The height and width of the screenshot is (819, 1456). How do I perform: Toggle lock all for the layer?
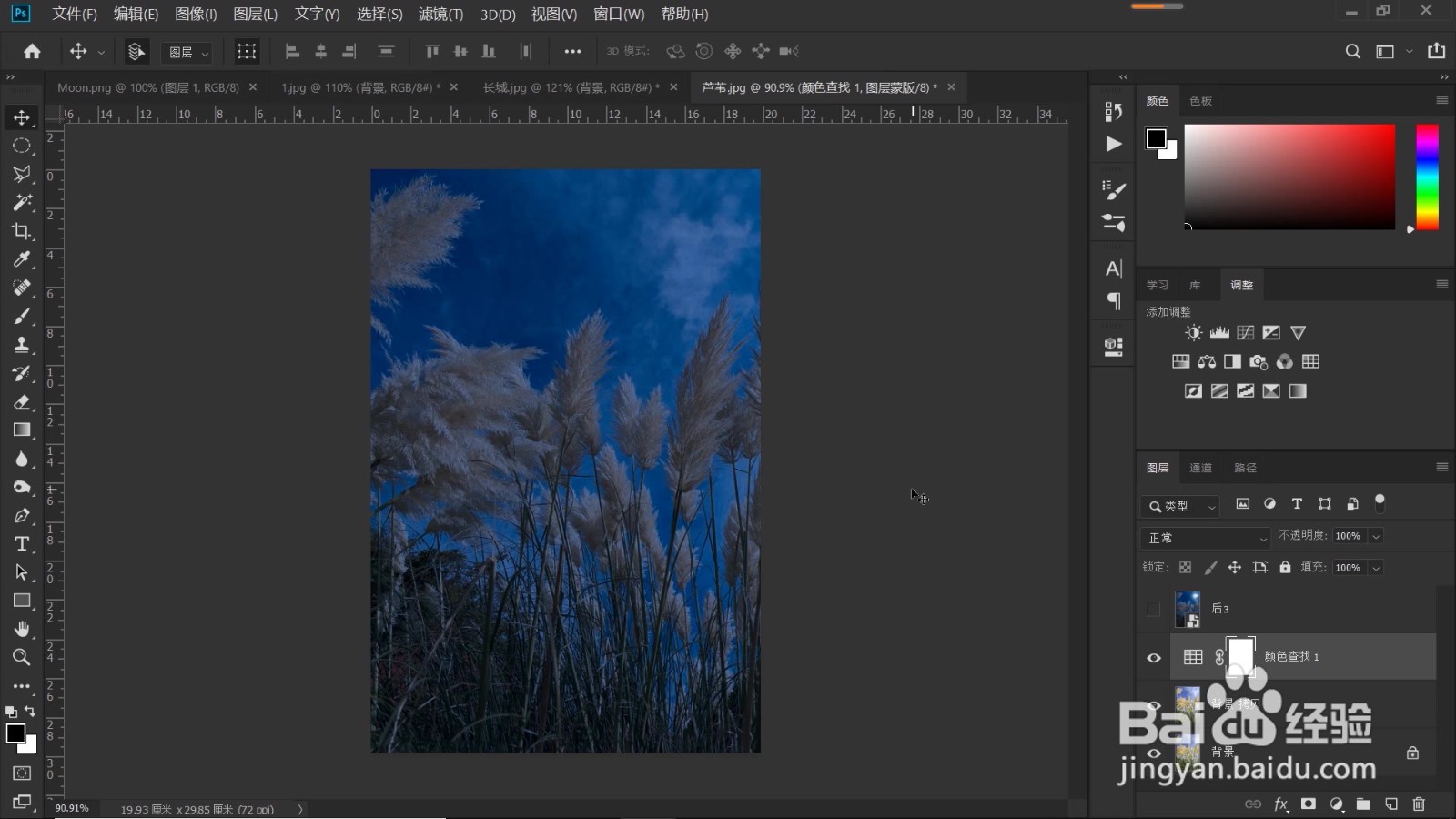1285,568
